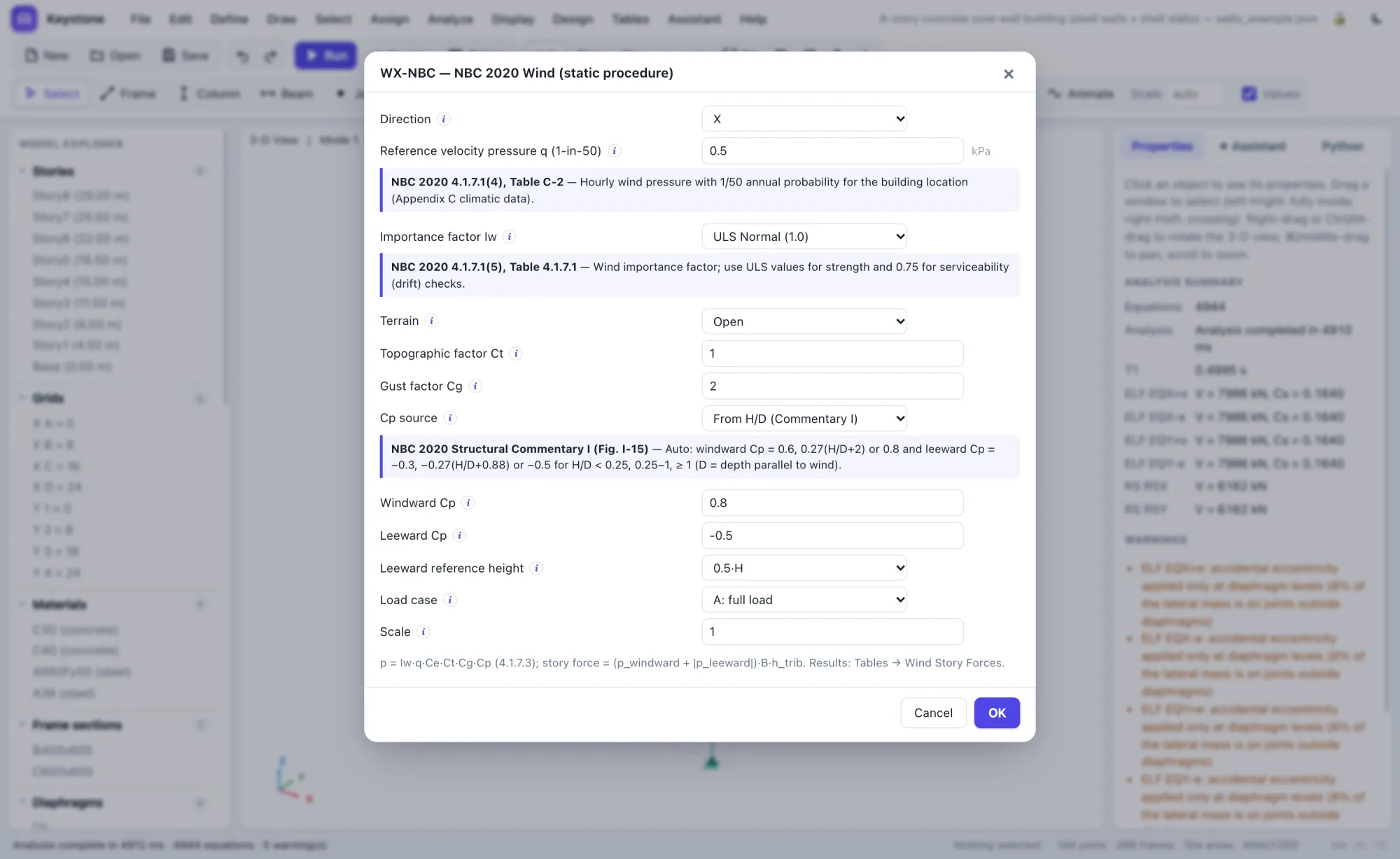The image size is (1400, 859).
Task: Close the WX-NBC dialog with X
Action: 1009,74
